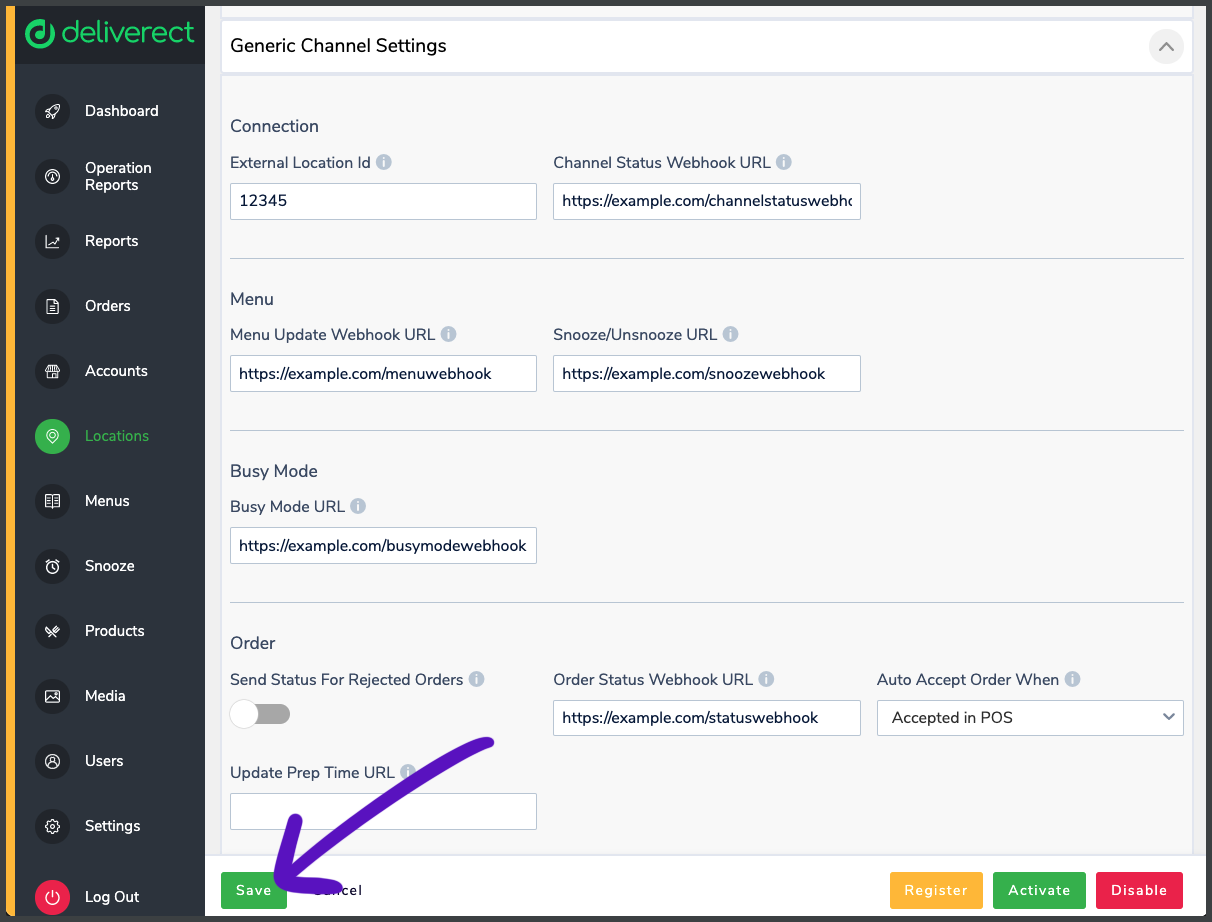Click info icon beside Order Status Webhook URL
The image size is (1212, 922).
(766, 679)
